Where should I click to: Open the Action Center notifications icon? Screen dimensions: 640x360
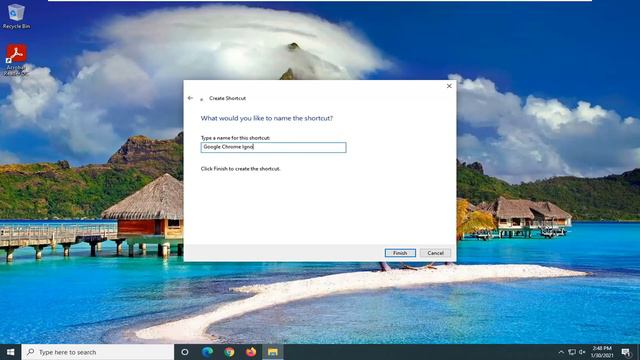[626, 352]
